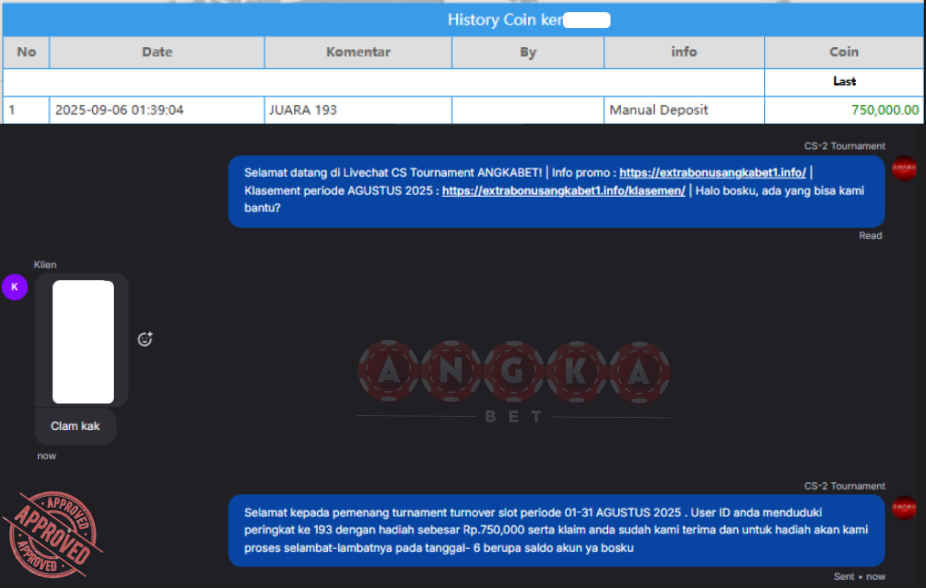Click the 'Sent • now' message status
Image resolution: width=926 pixels, height=588 pixels.
pos(859,577)
